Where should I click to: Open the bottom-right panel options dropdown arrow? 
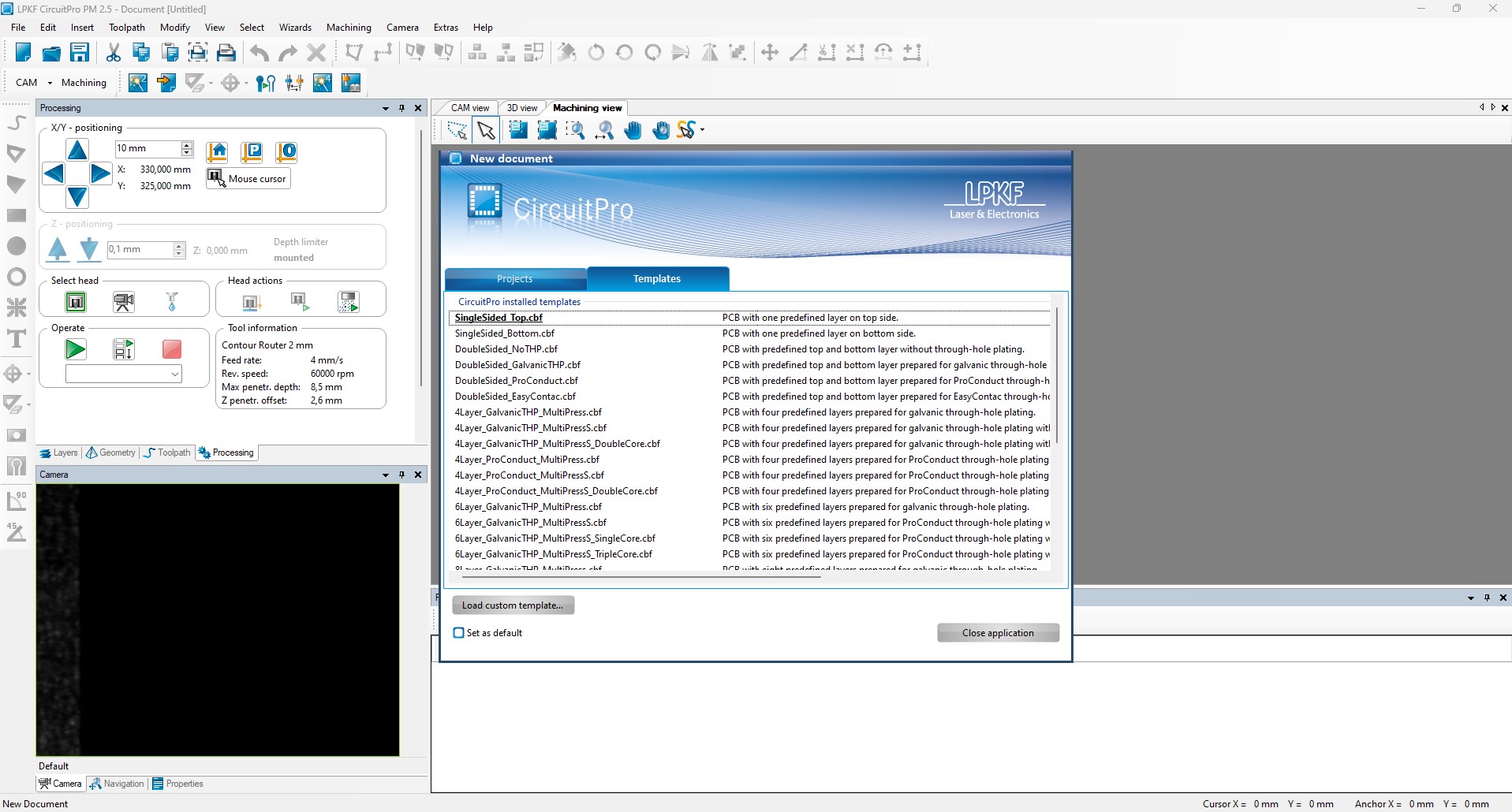tap(1471, 598)
